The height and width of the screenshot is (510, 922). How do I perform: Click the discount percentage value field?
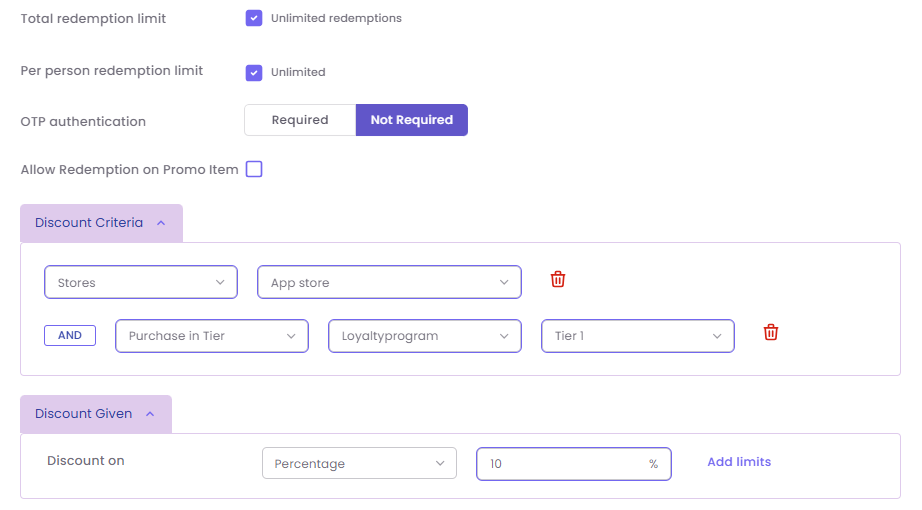click(x=565, y=463)
